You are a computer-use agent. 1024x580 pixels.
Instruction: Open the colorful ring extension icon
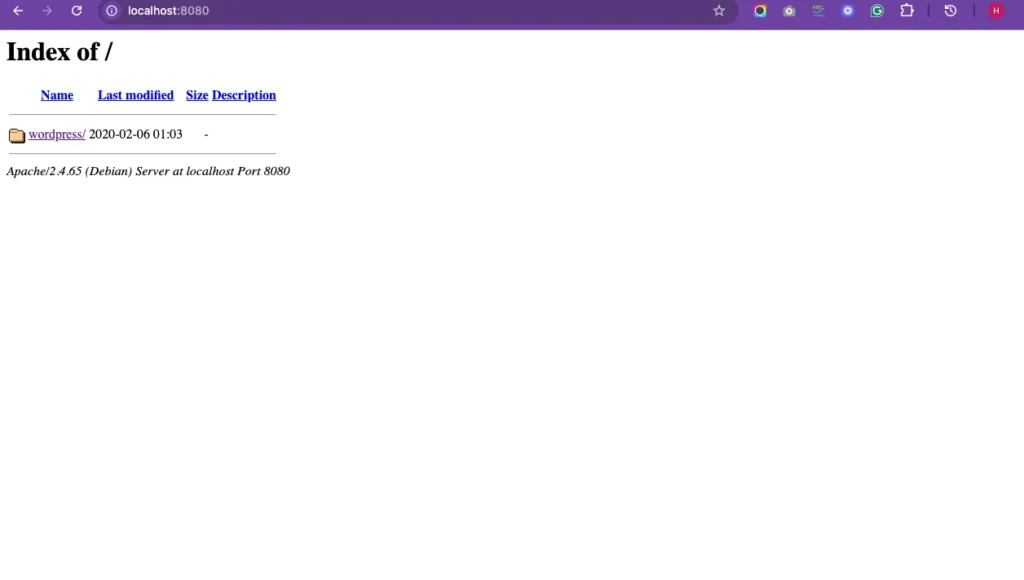pos(760,11)
